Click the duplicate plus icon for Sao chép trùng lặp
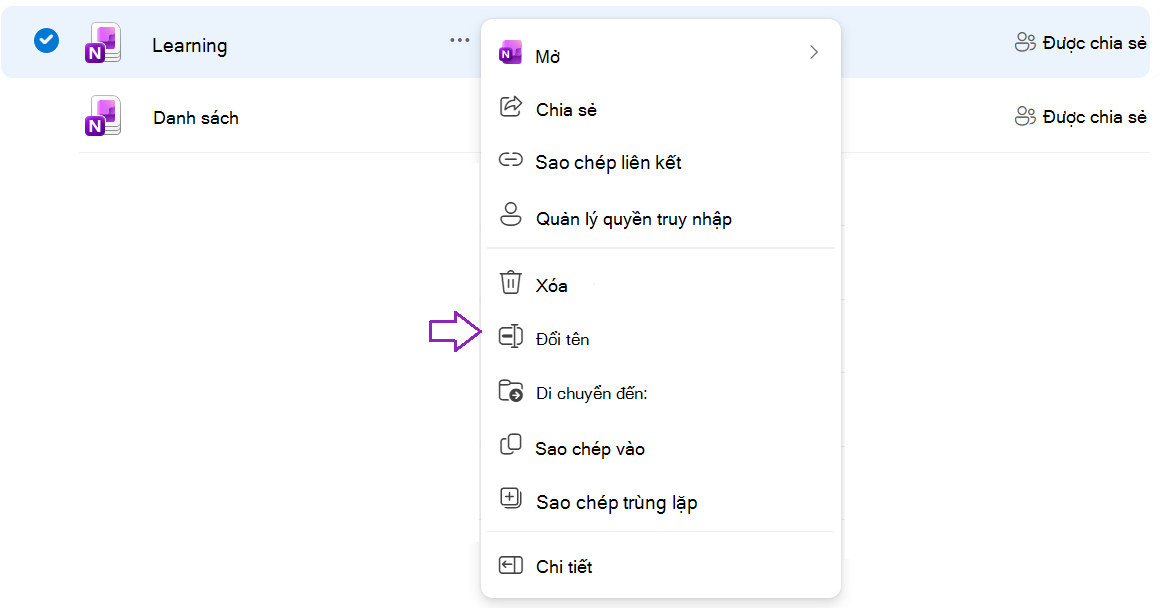 click(510, 498)
